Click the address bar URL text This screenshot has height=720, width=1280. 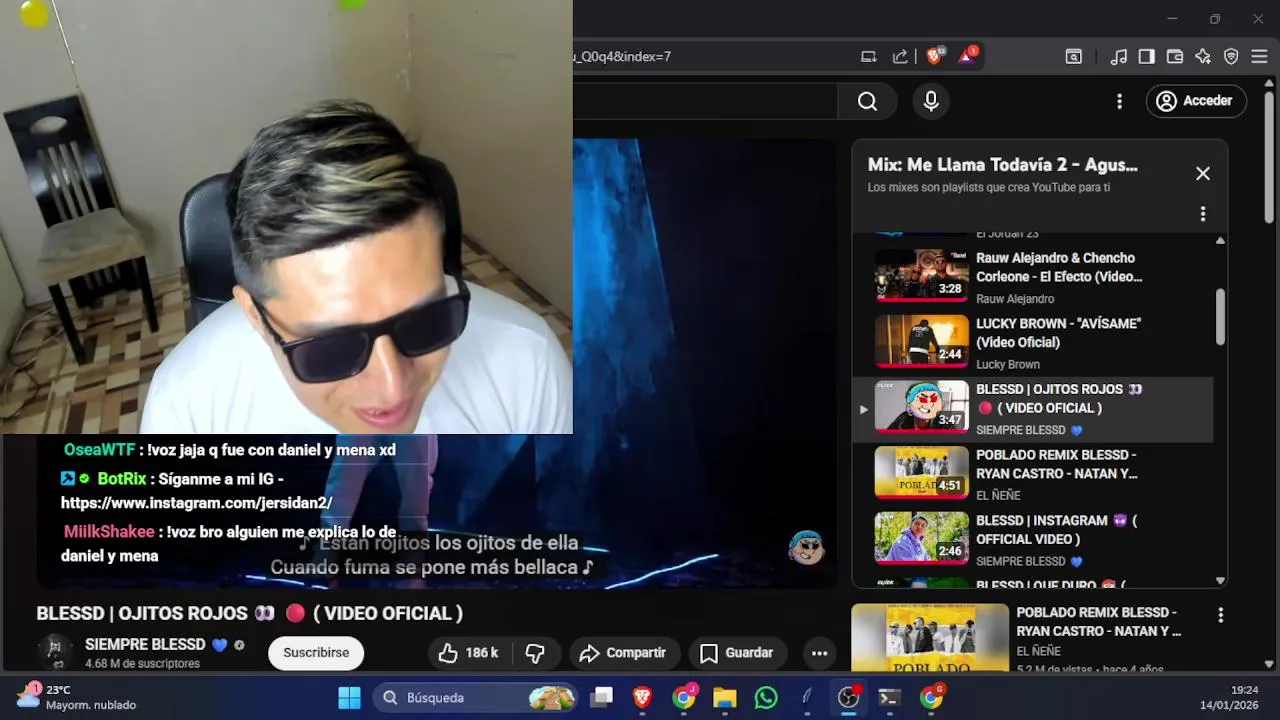(621, 56)
